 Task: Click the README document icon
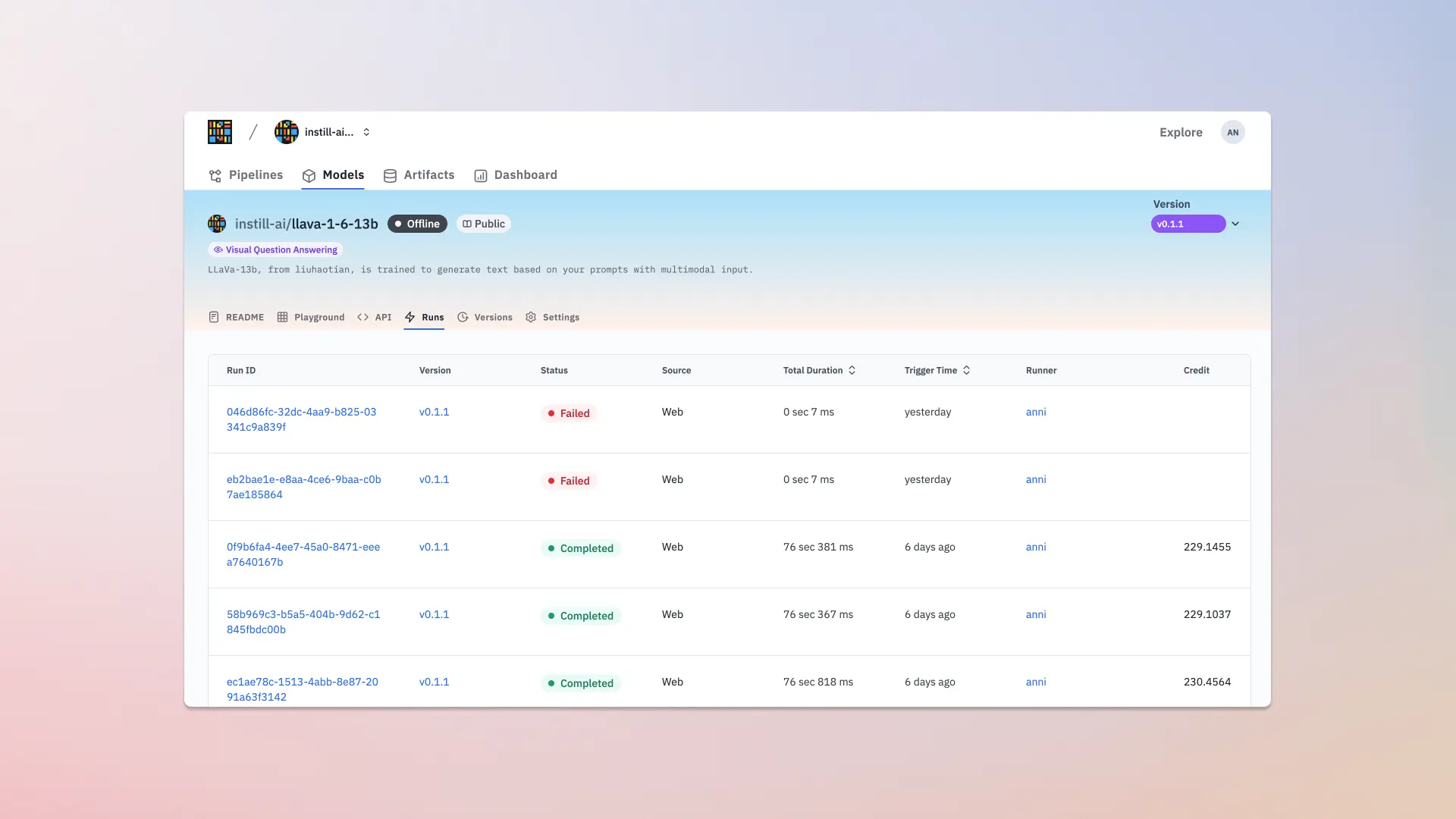214,317
